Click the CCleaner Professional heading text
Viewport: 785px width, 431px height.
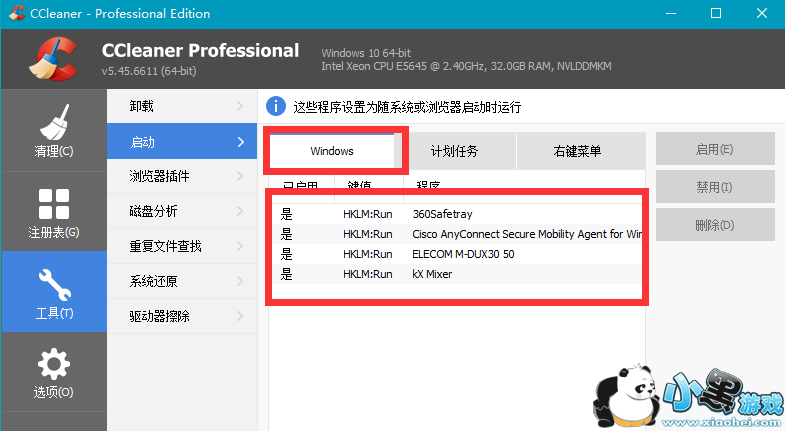point(200,51)
